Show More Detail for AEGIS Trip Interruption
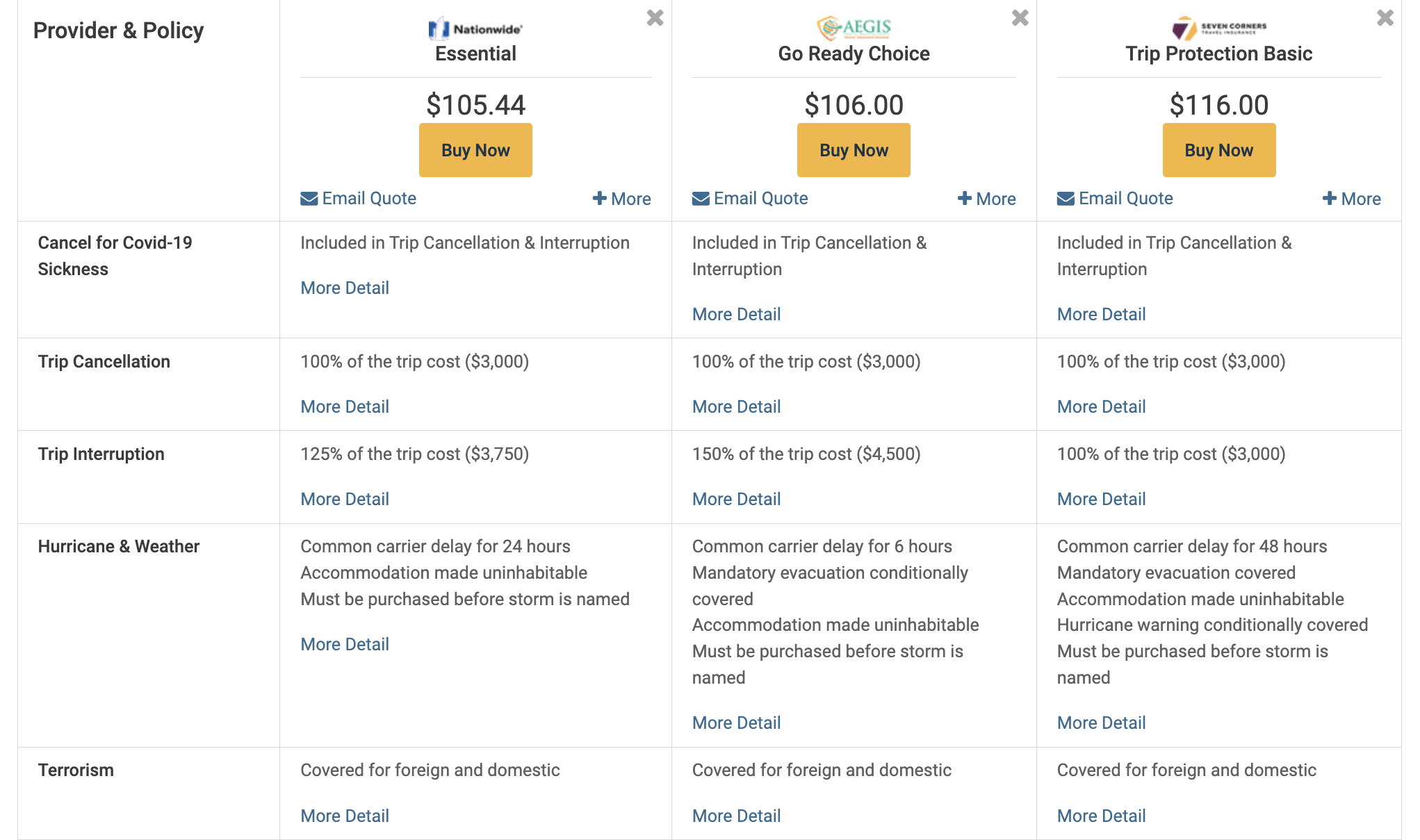The image size is (1420, 840). (x=737, y=499)
